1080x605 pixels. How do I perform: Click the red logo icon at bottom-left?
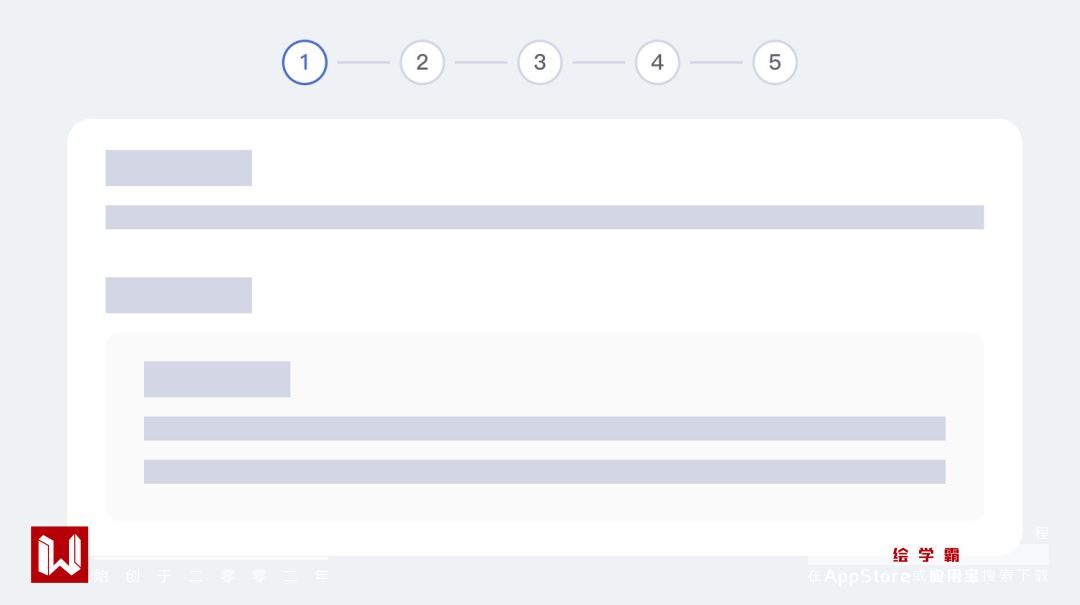click(59, 554)
